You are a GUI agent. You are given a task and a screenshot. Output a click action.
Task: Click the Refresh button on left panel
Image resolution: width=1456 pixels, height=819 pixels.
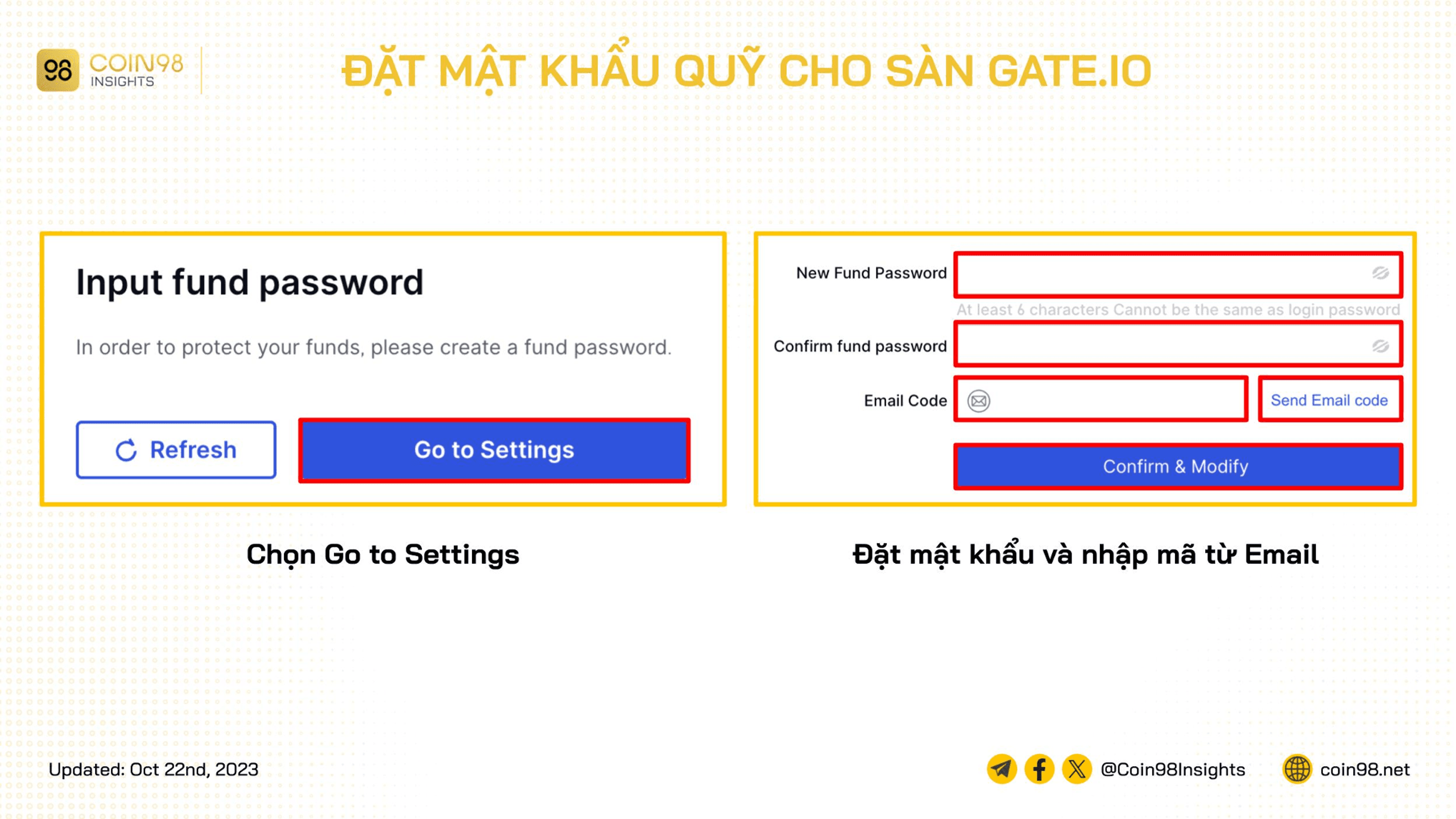175,449
